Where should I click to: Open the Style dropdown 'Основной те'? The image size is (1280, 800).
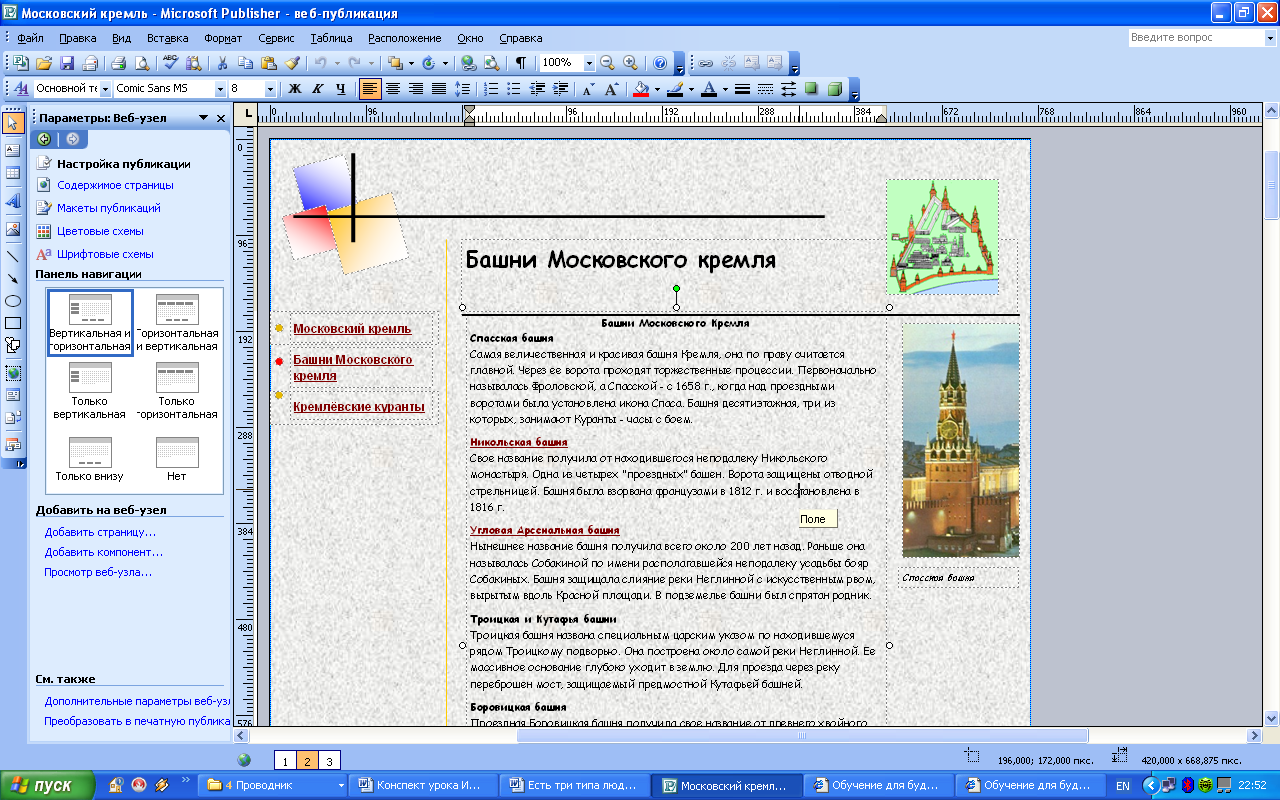point(105,89)
